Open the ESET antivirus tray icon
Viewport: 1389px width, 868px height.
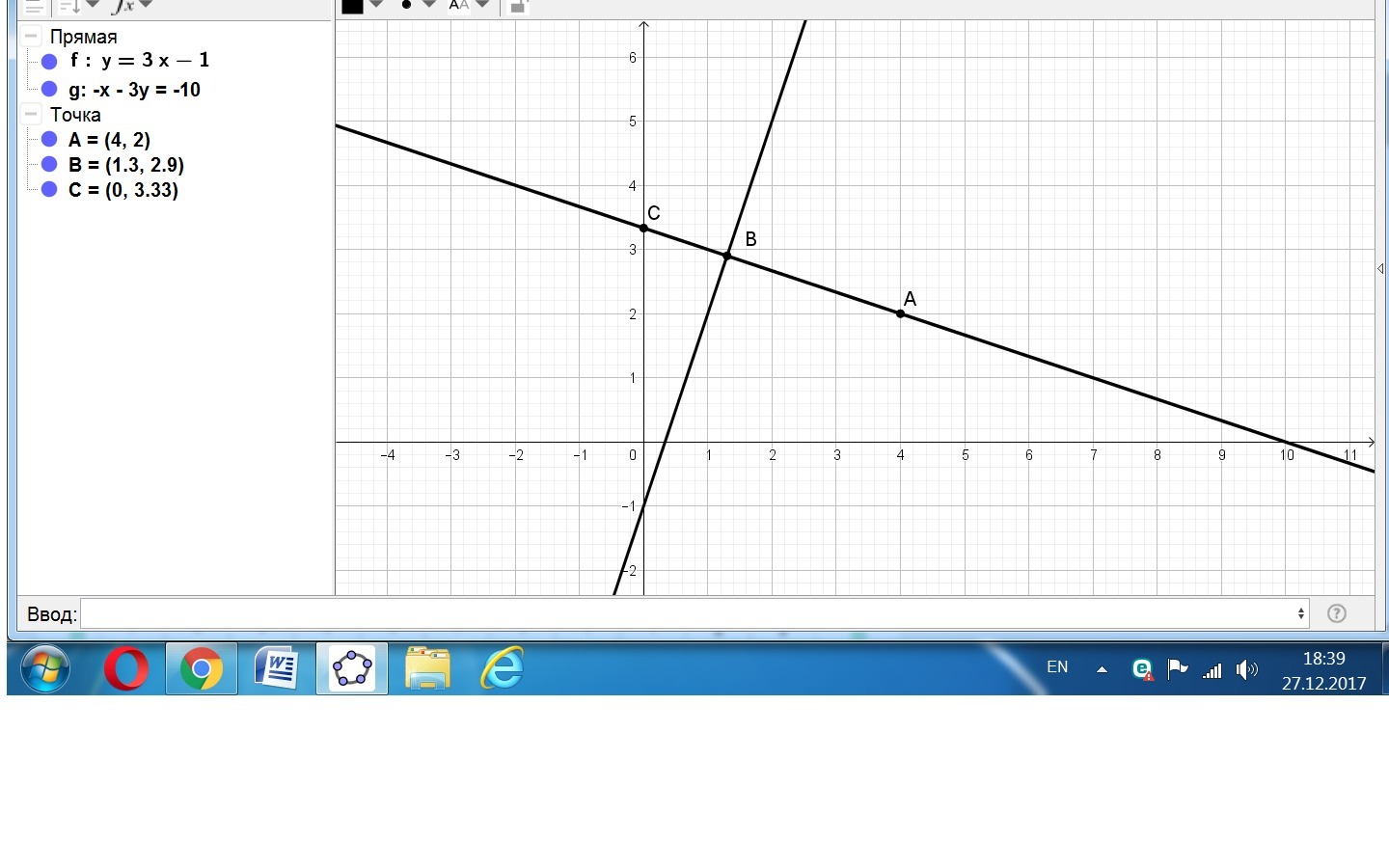[x=1143, y=669]
